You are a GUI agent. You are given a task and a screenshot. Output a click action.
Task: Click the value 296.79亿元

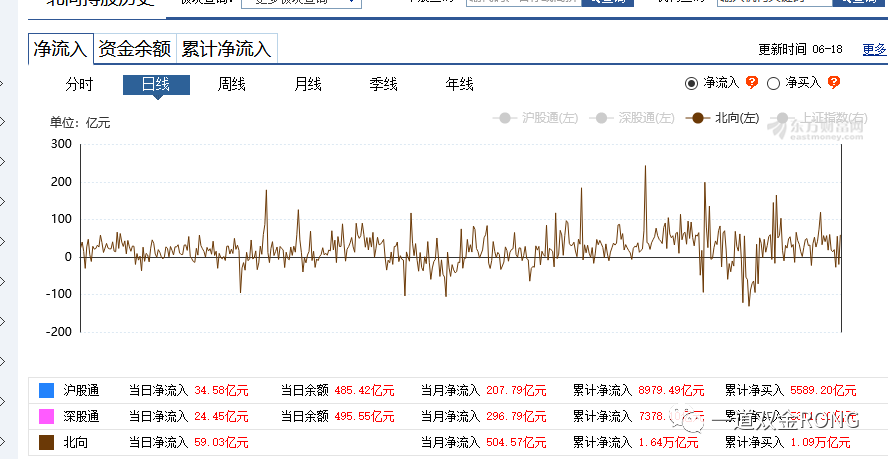click(516, 416)
